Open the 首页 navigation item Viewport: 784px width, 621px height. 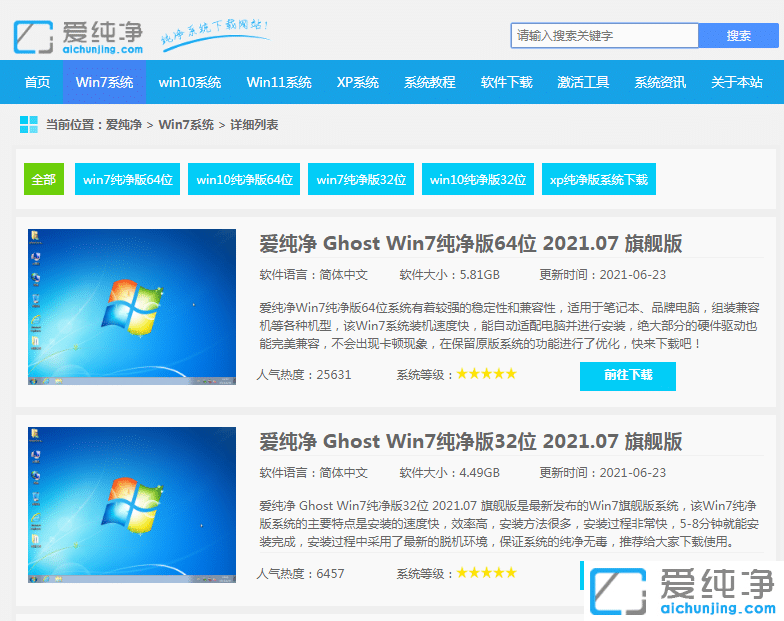tap(37, 82)
